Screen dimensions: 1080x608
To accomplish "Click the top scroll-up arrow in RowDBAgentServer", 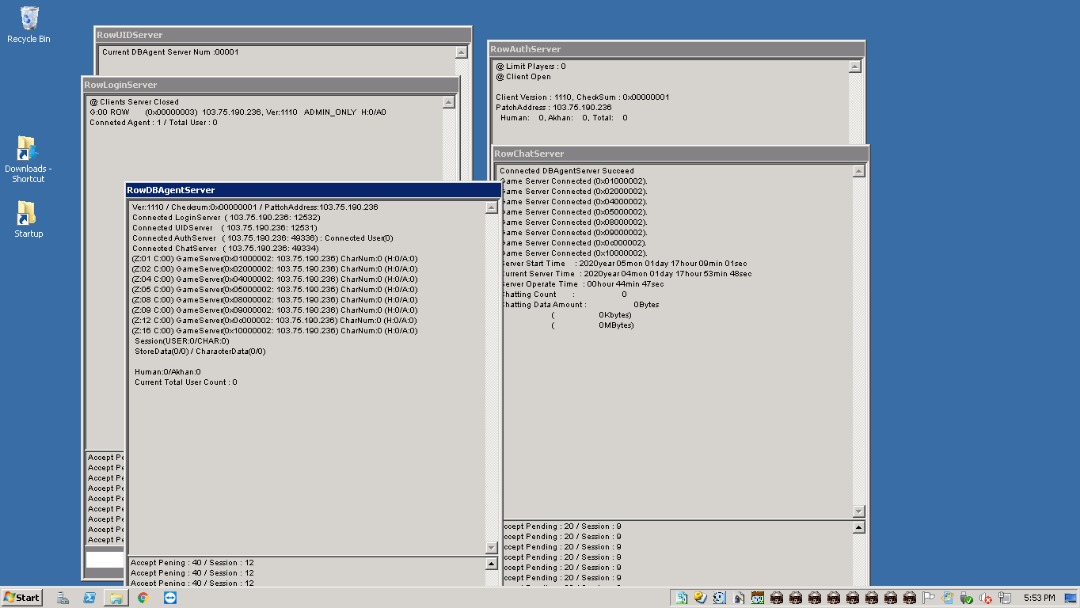I will coord(491,207).
